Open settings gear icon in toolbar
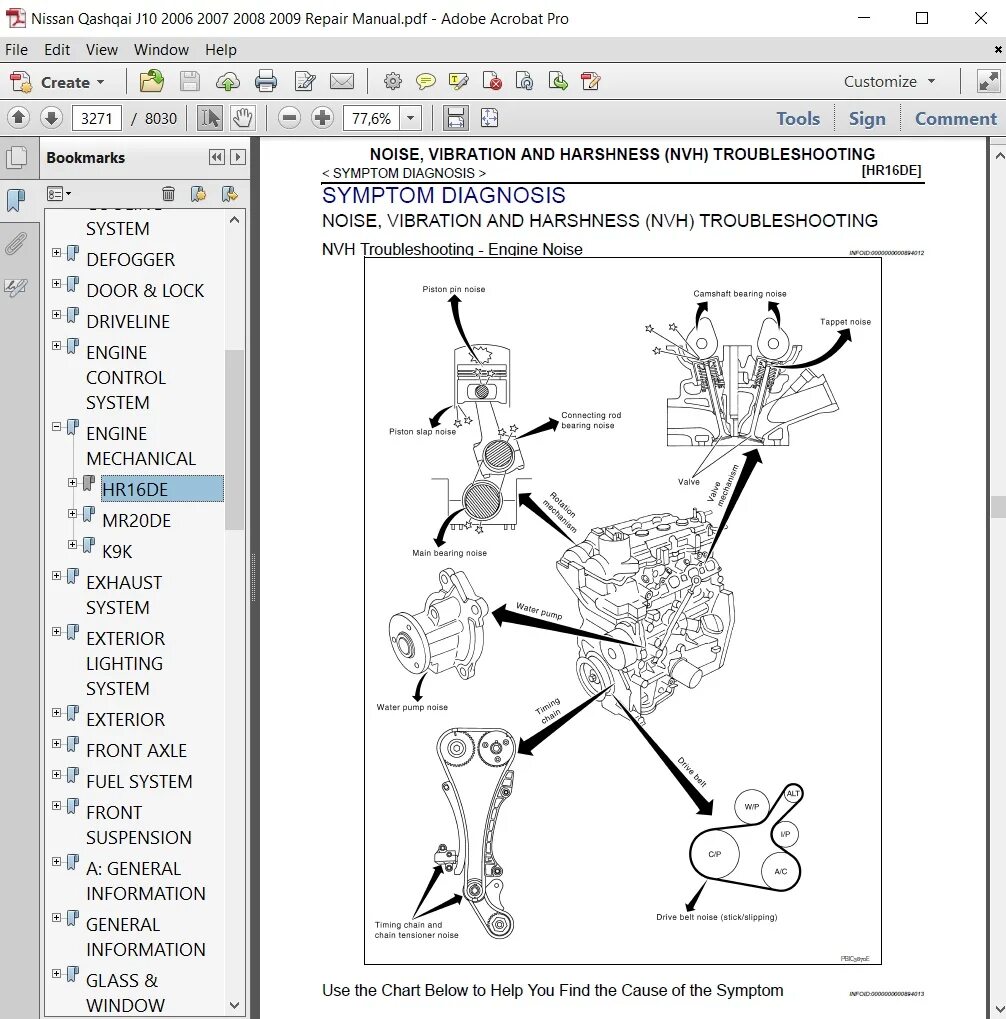 393,81
